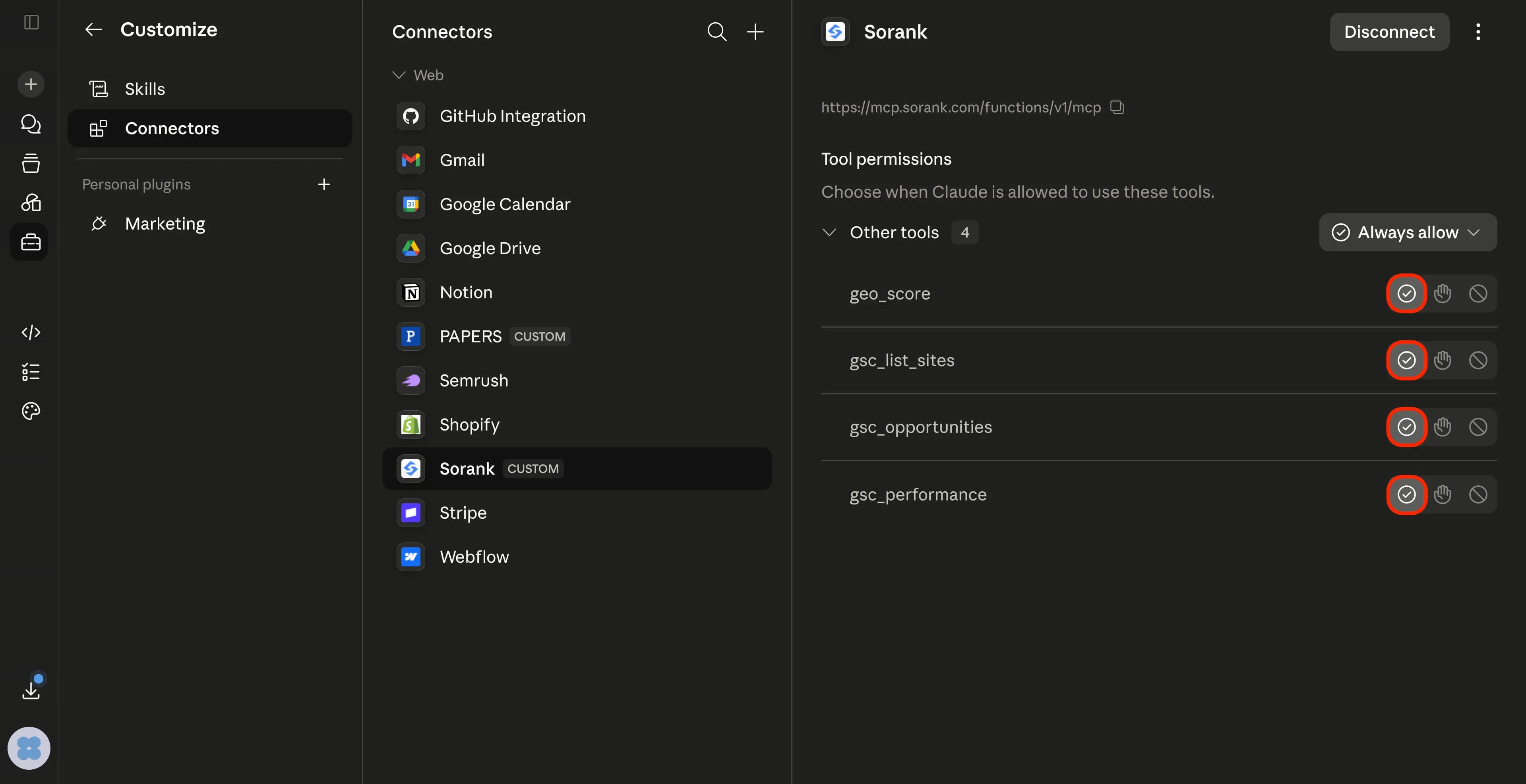Click the new chat plus icon in sidebar
Viewport: 1526px width, 784px height.
click(x=31, y=84)
